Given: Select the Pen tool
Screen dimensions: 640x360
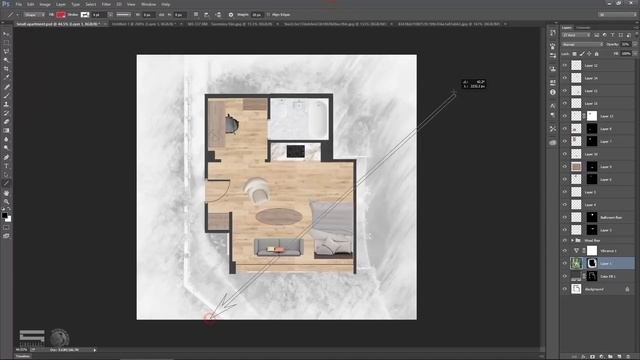Looking at the screenshot, I should (x=6, y=157).
